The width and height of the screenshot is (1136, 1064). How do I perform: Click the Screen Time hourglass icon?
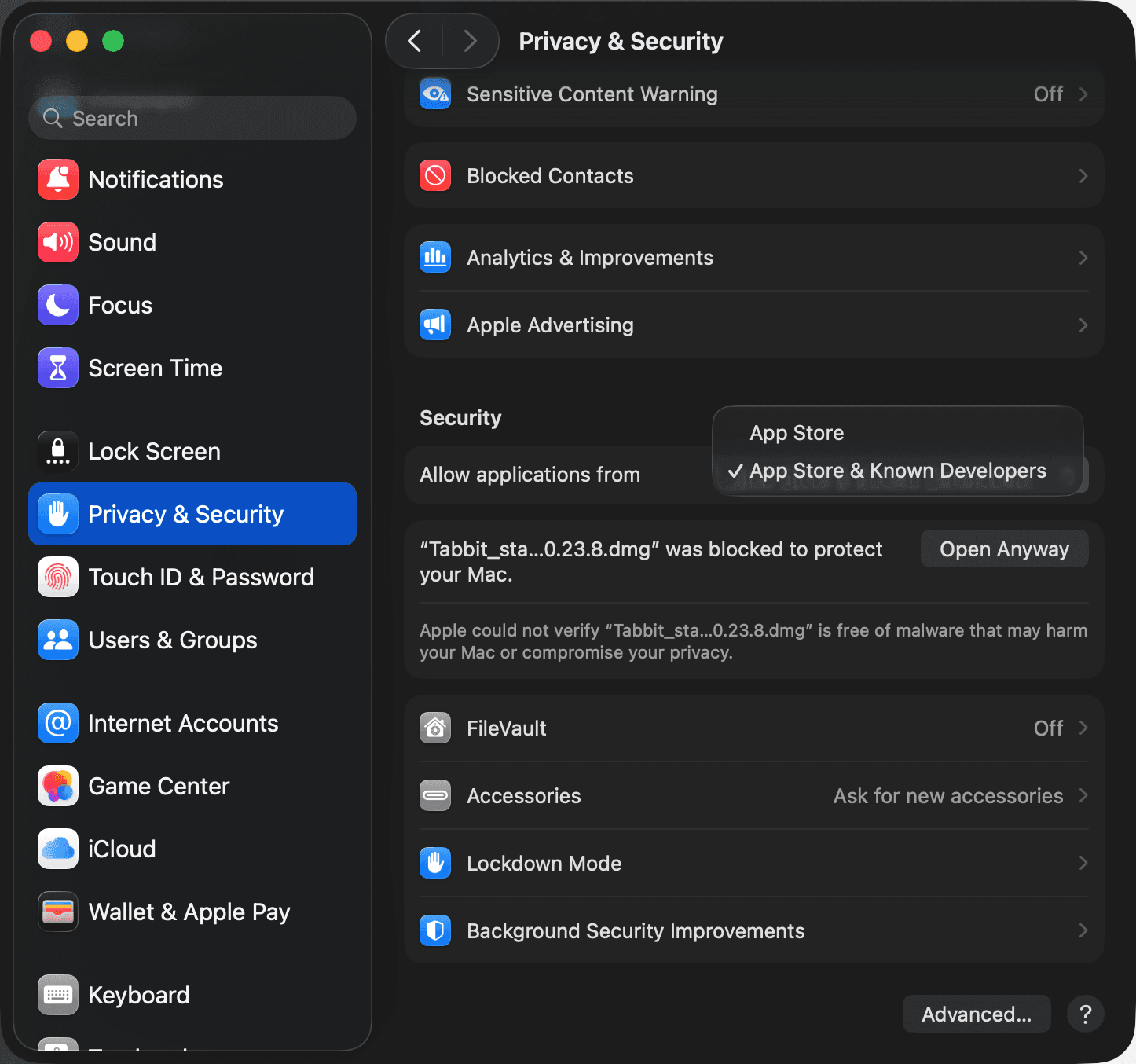(58, 368)
